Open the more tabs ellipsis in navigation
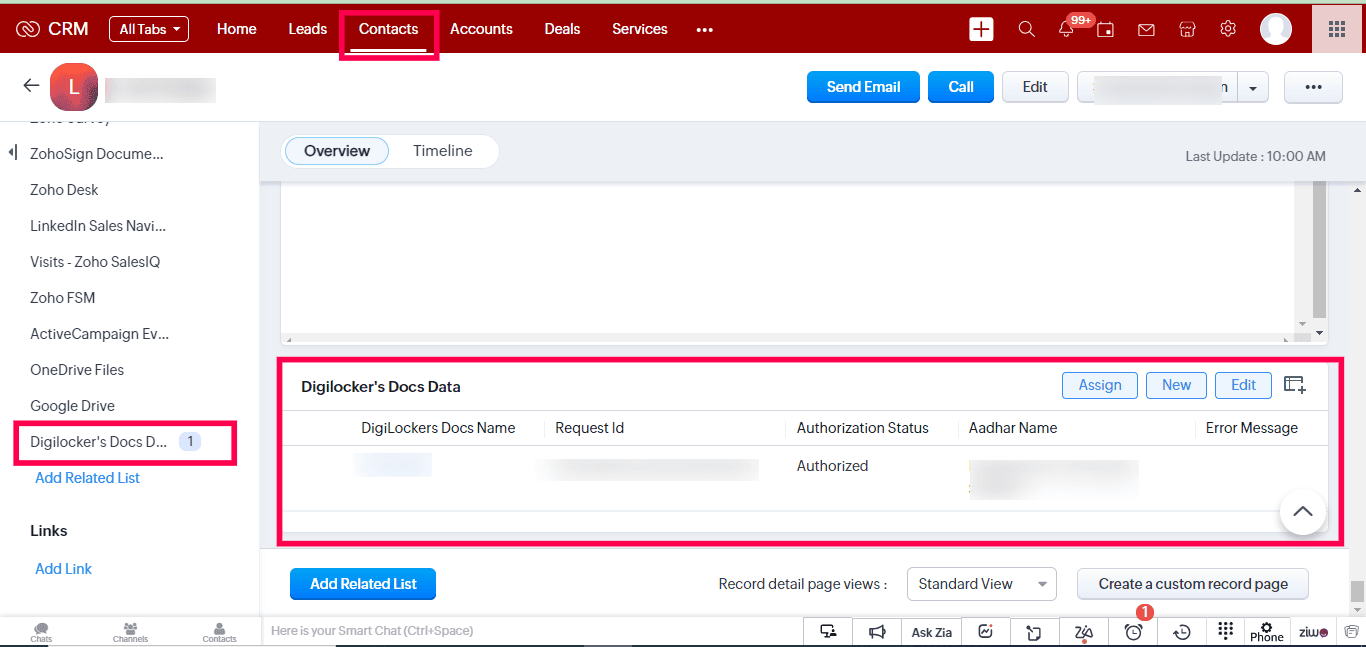Screen dimensions: 1366x647 coord(705,29)
